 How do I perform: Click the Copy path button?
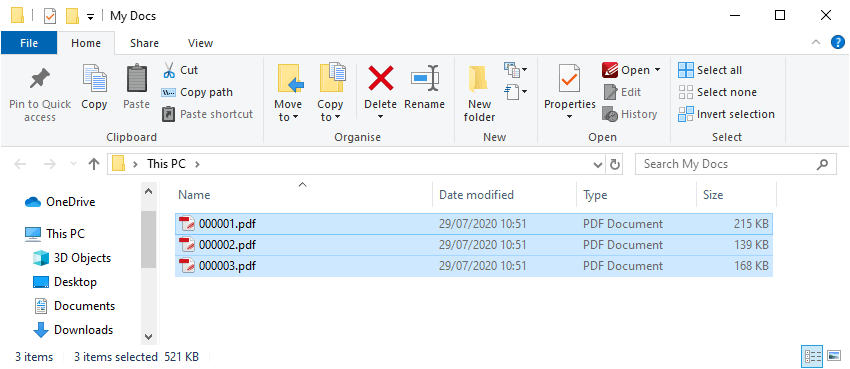197,92
